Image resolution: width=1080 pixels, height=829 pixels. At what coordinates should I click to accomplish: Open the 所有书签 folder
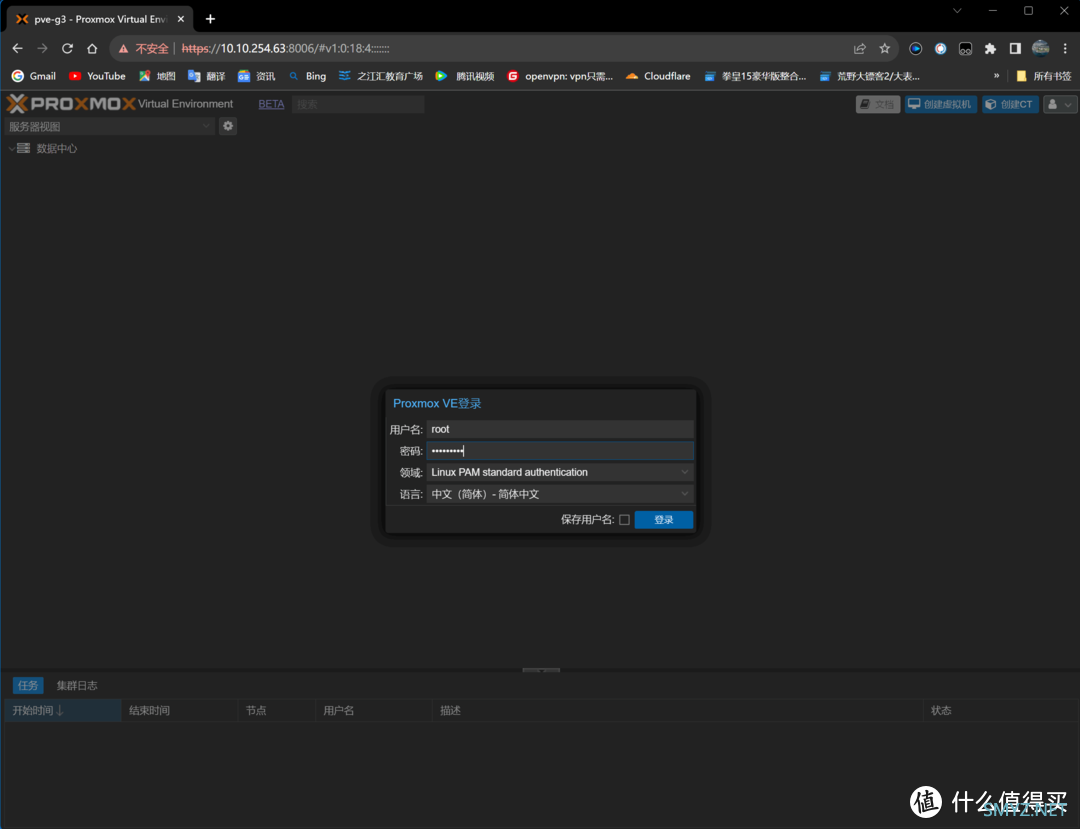pyautogui.click(x=1043, y=76)
